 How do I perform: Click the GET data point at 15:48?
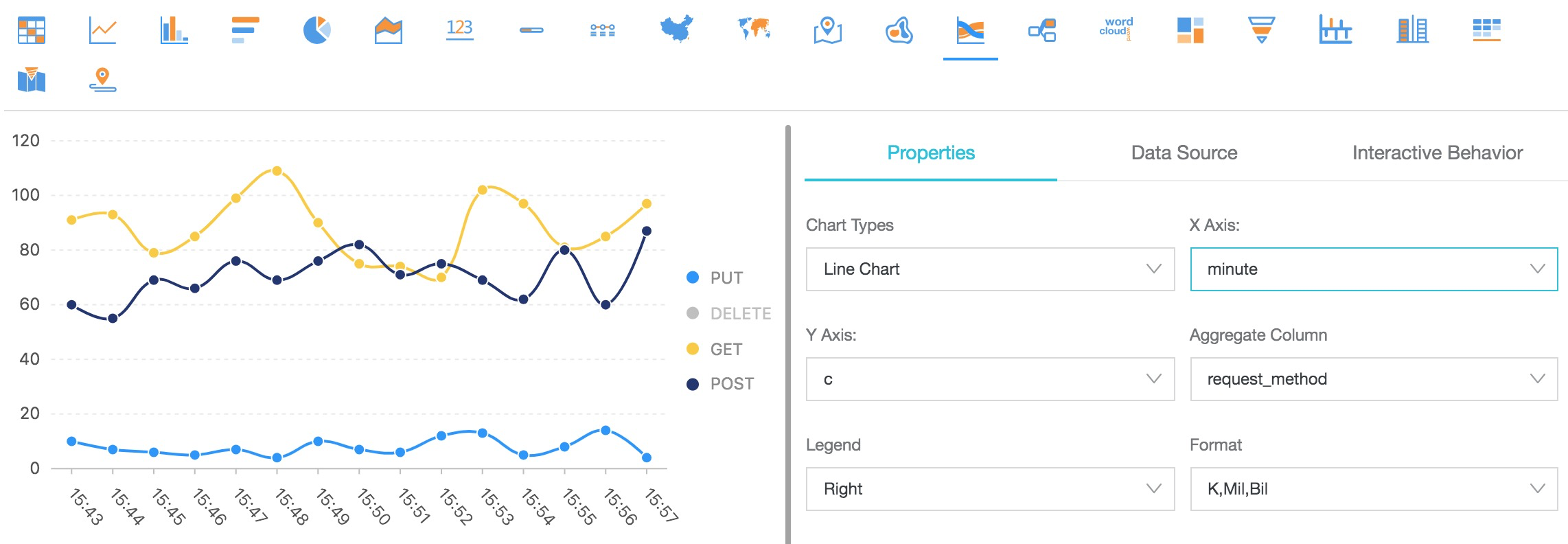(x=277, y=171)
